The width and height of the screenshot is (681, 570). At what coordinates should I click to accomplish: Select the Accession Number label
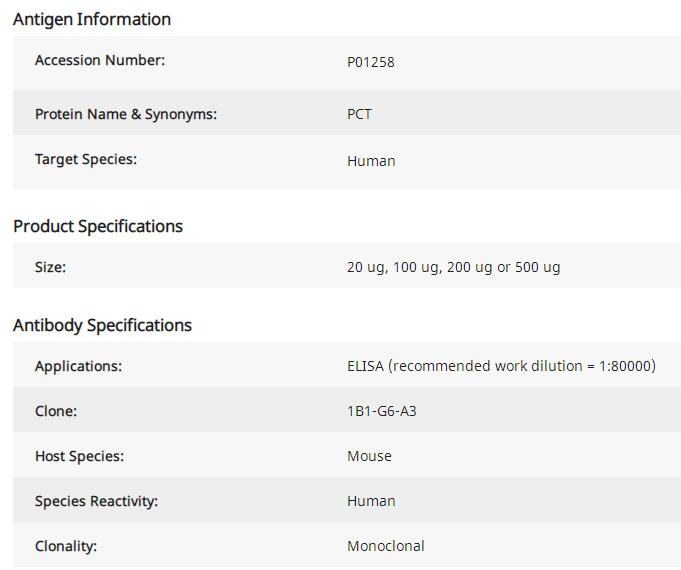(x=100, y=60)
